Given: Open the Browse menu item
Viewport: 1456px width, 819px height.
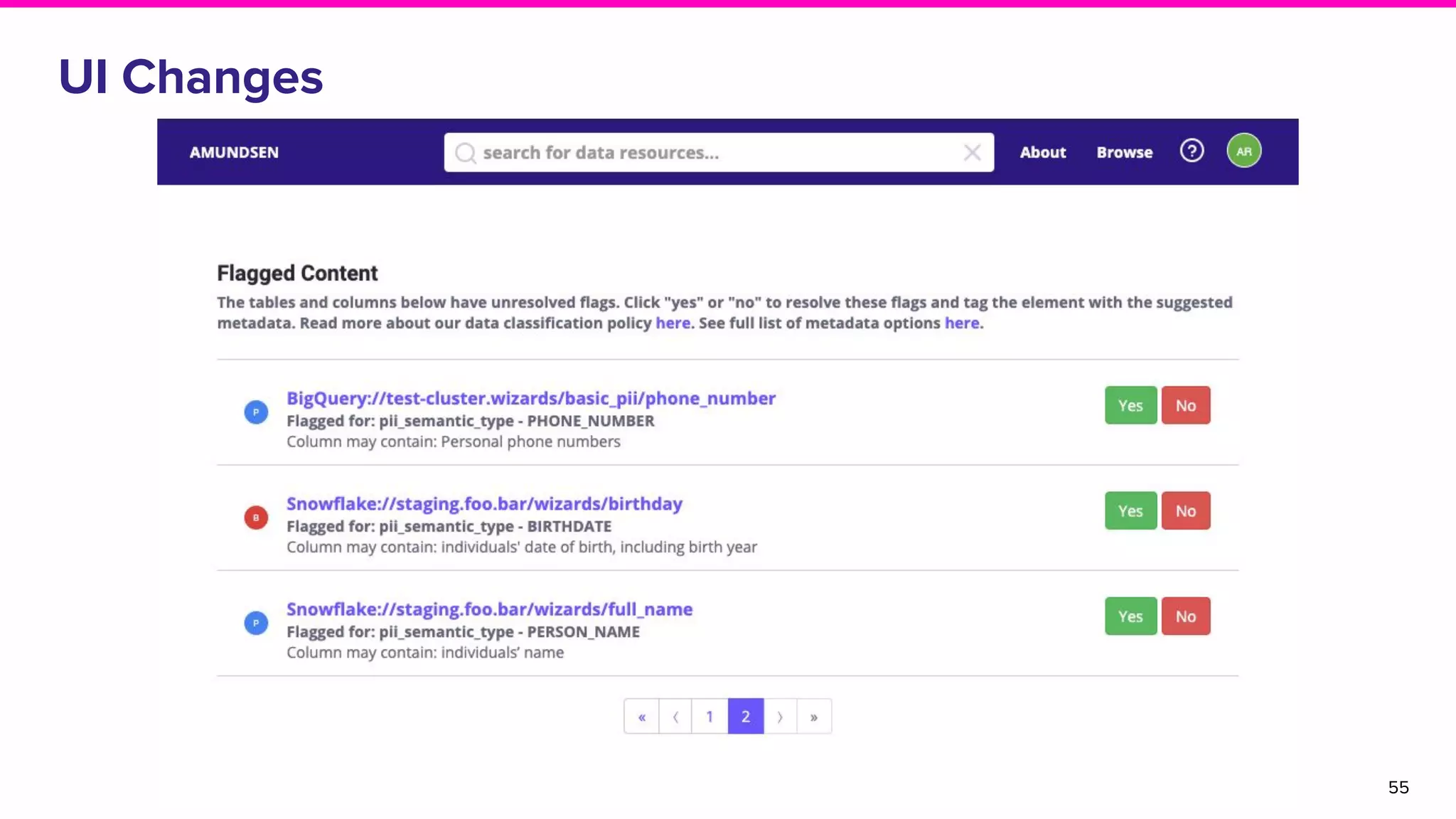Looking at the screenshot, I should tap(1124, 152).
